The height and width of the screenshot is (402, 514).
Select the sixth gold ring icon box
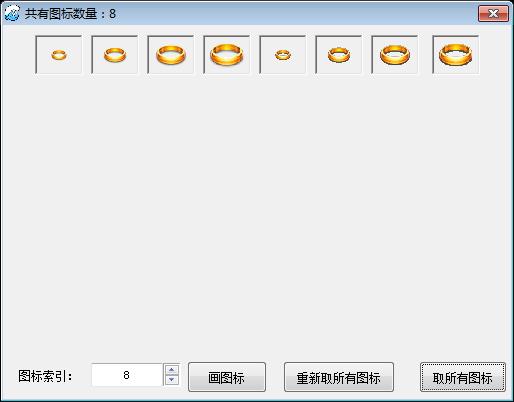tap(339, 55)
